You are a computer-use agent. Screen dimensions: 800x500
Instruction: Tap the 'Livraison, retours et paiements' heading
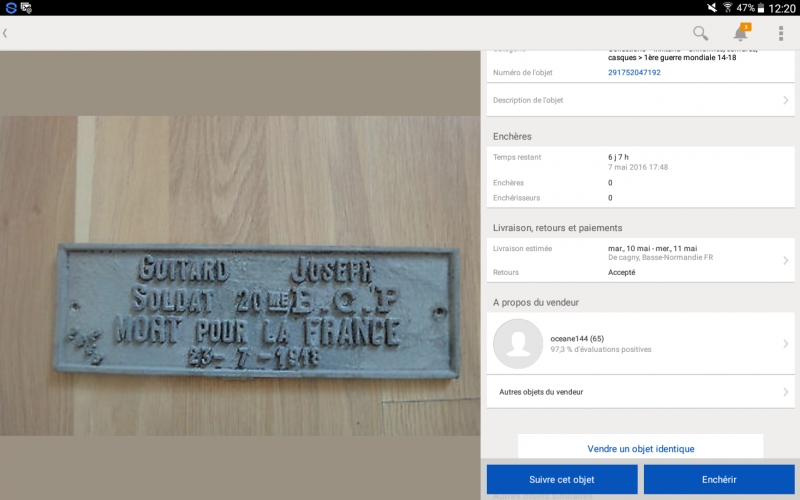pyautogui.click(x=557, y=228)
